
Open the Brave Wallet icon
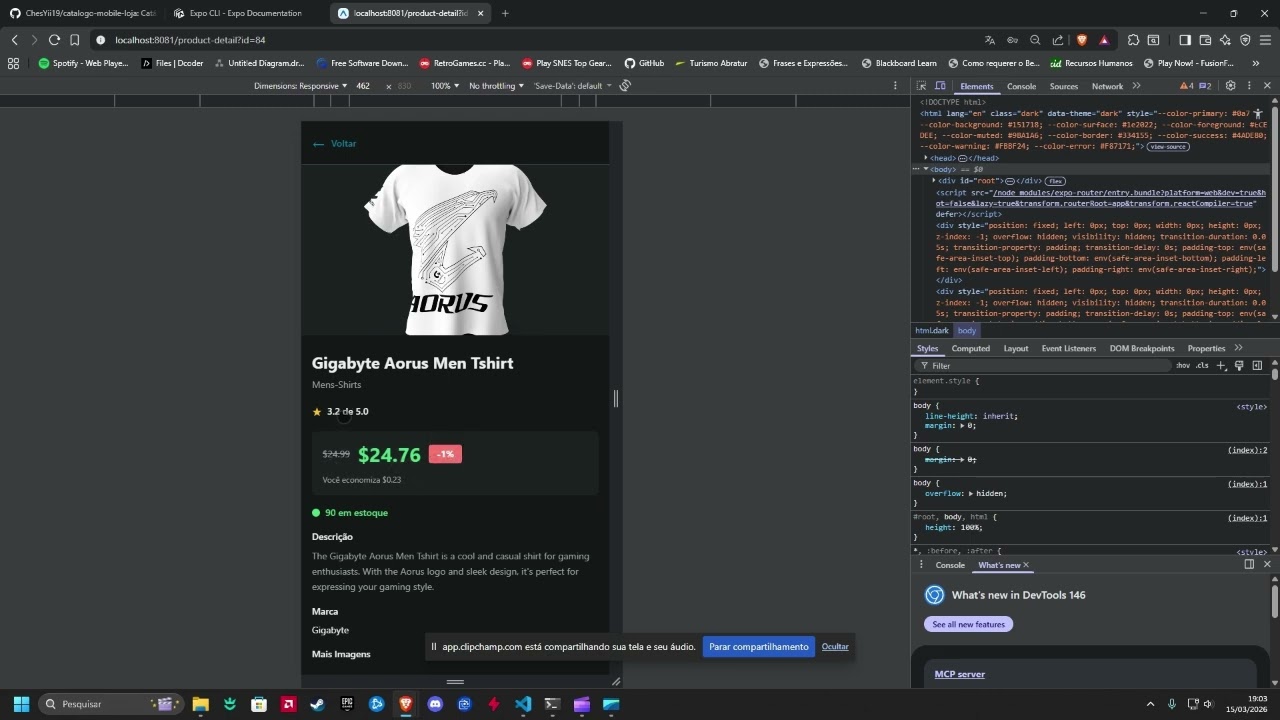(x=1205, y=40)
